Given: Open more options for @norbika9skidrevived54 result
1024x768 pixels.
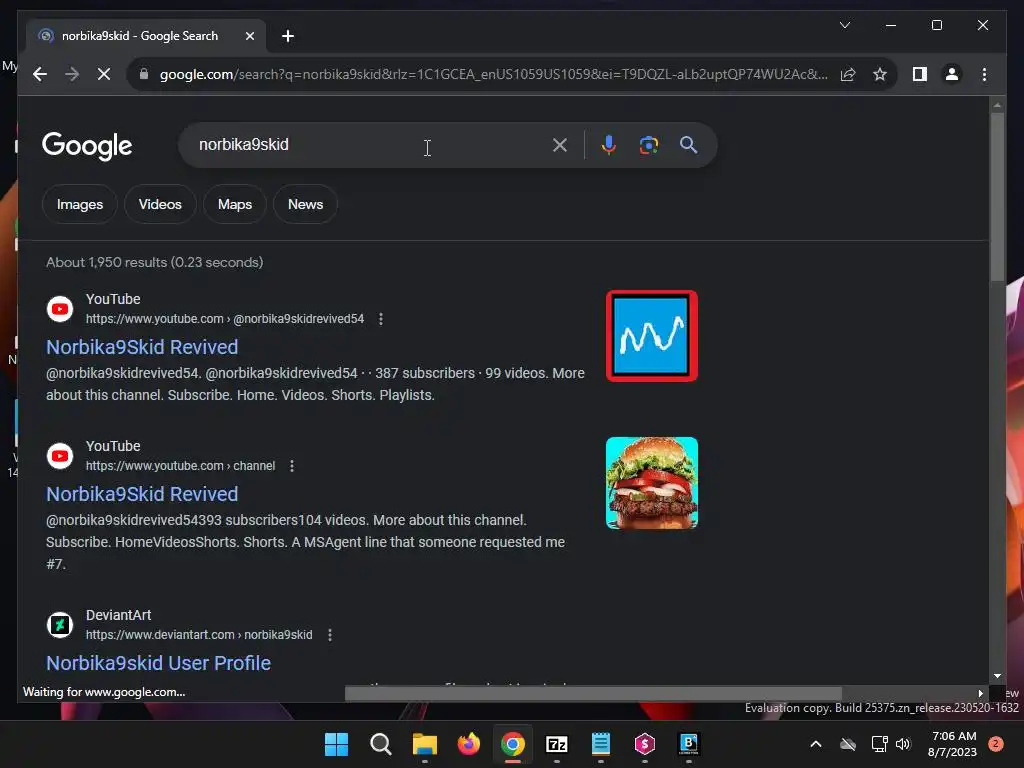Looking at the screenshot, I should tap(381, 319).
